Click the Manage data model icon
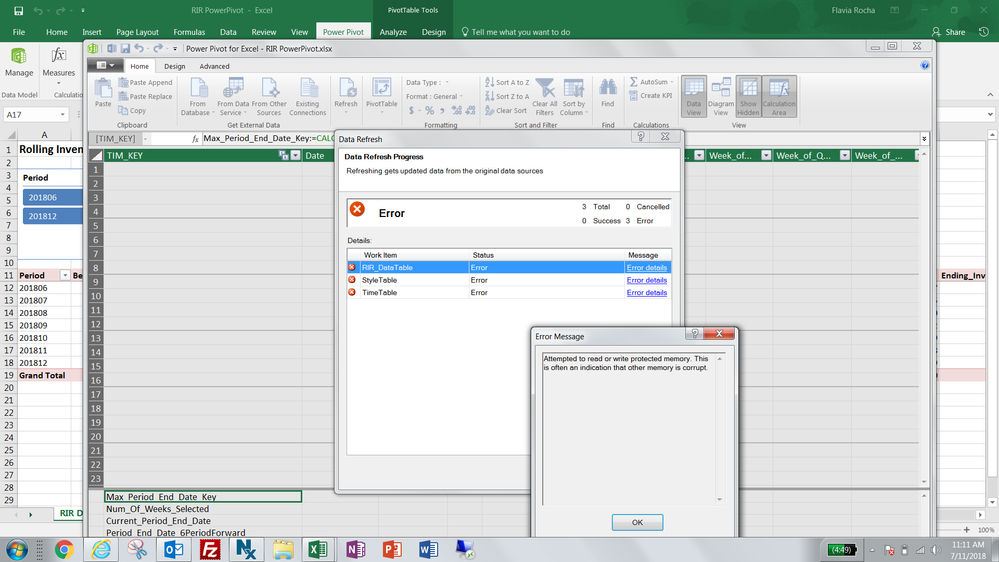Image resolution: width=999 pixels, height=562 pixels. click(x=18, y=62)
